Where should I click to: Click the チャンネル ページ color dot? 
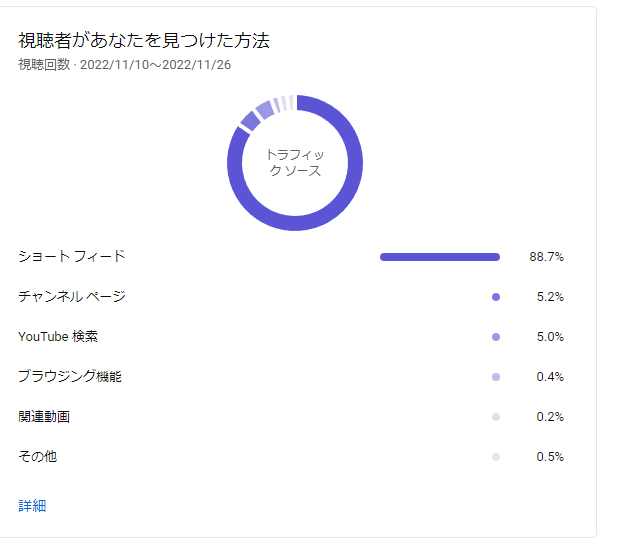pos(496,297)
